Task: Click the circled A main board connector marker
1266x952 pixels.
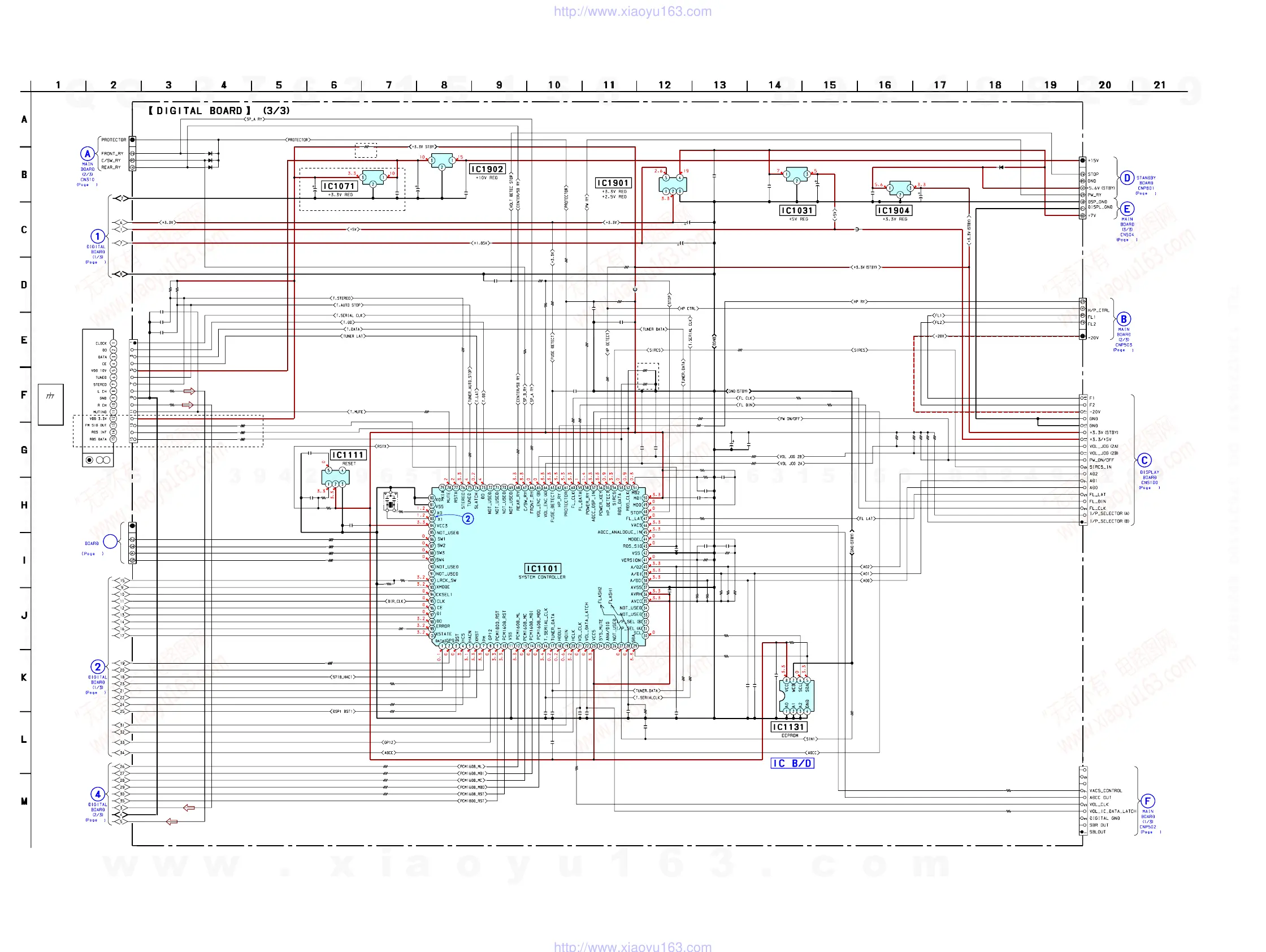Action: point(87,153)
